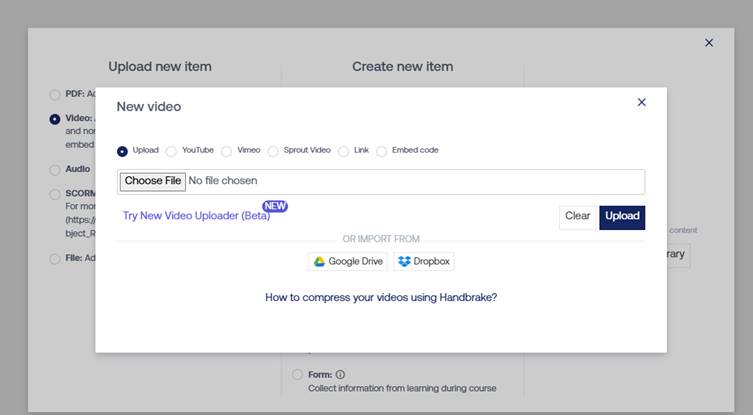This screenshot has height=415, width=753.
Task: Select the Audio radio button
Action: (55, 170)
